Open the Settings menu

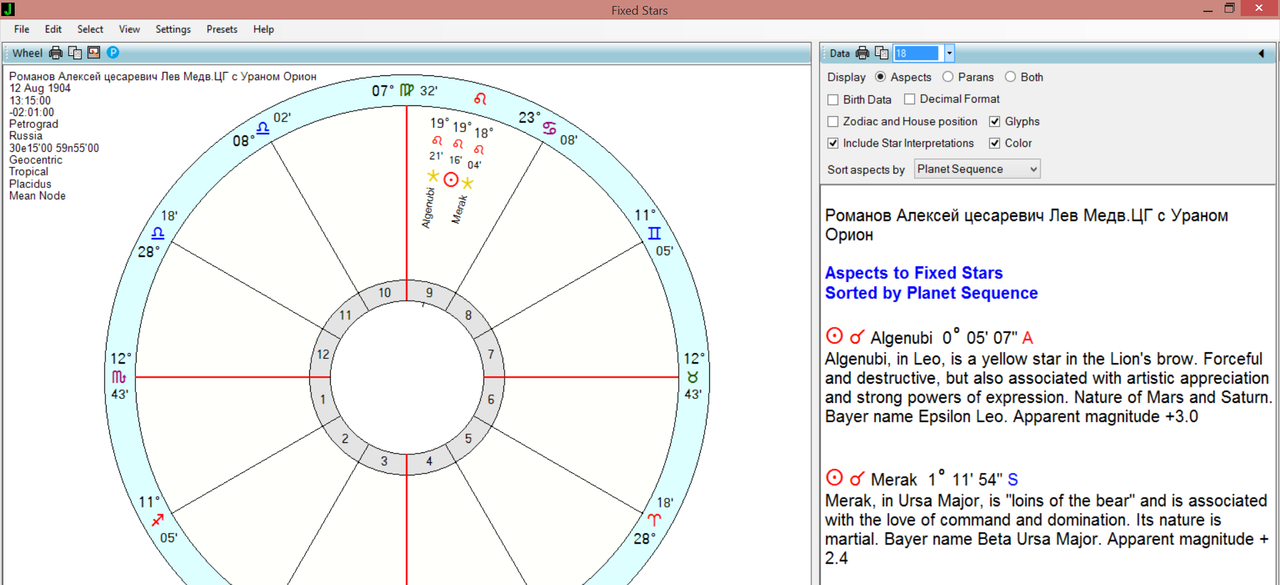point(173,29)
